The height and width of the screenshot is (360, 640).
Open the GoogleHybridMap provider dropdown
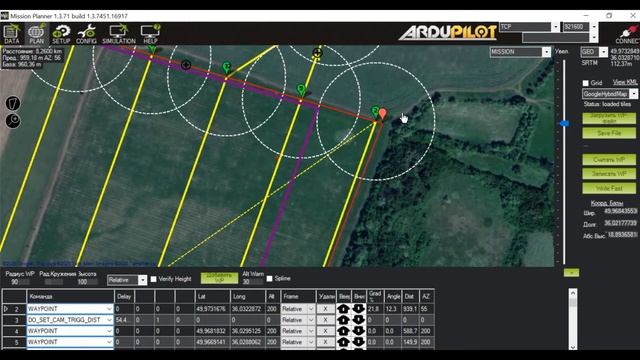633,94
